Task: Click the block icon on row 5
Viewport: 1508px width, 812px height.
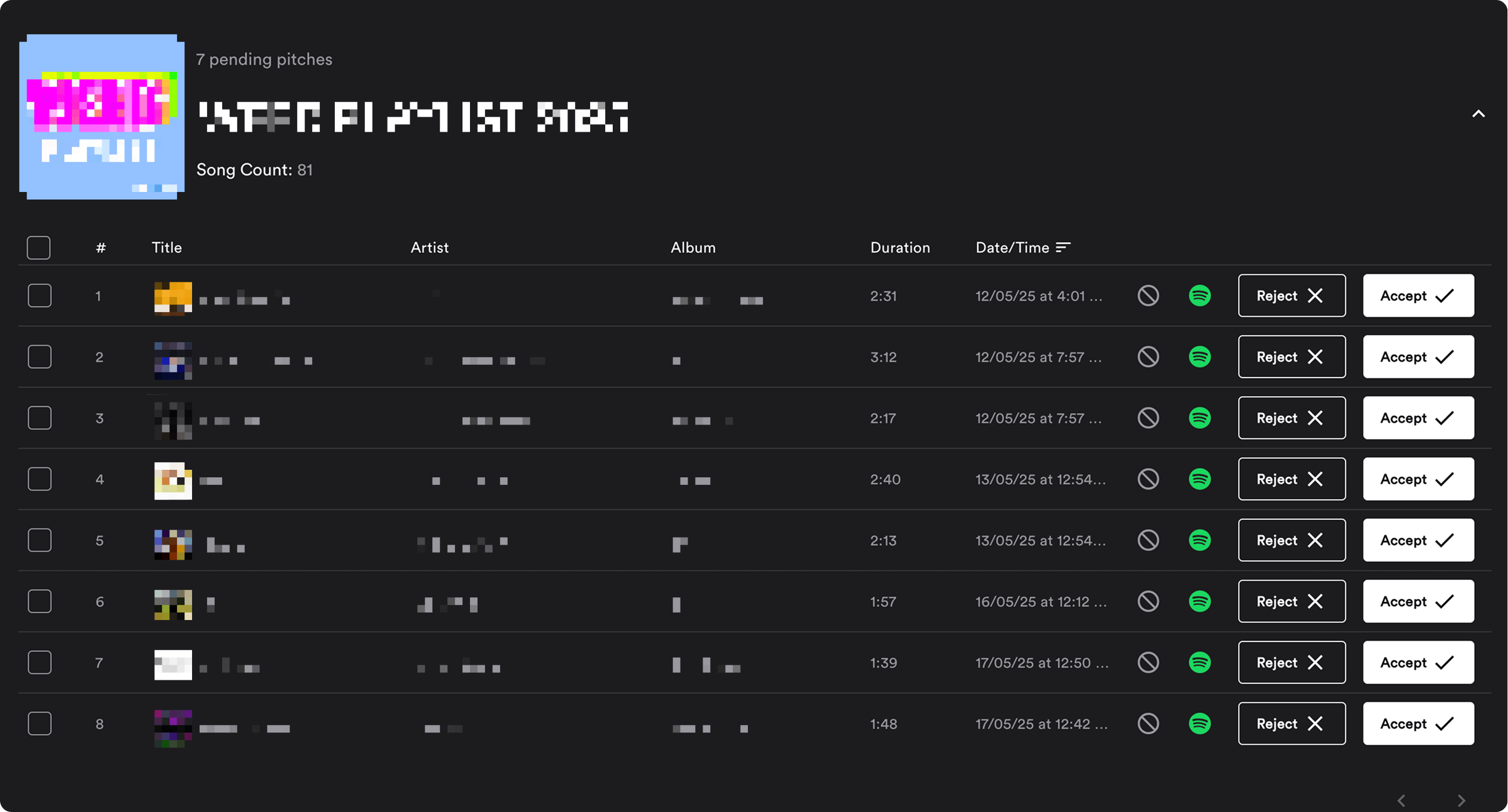Action: pos(1148,540)
